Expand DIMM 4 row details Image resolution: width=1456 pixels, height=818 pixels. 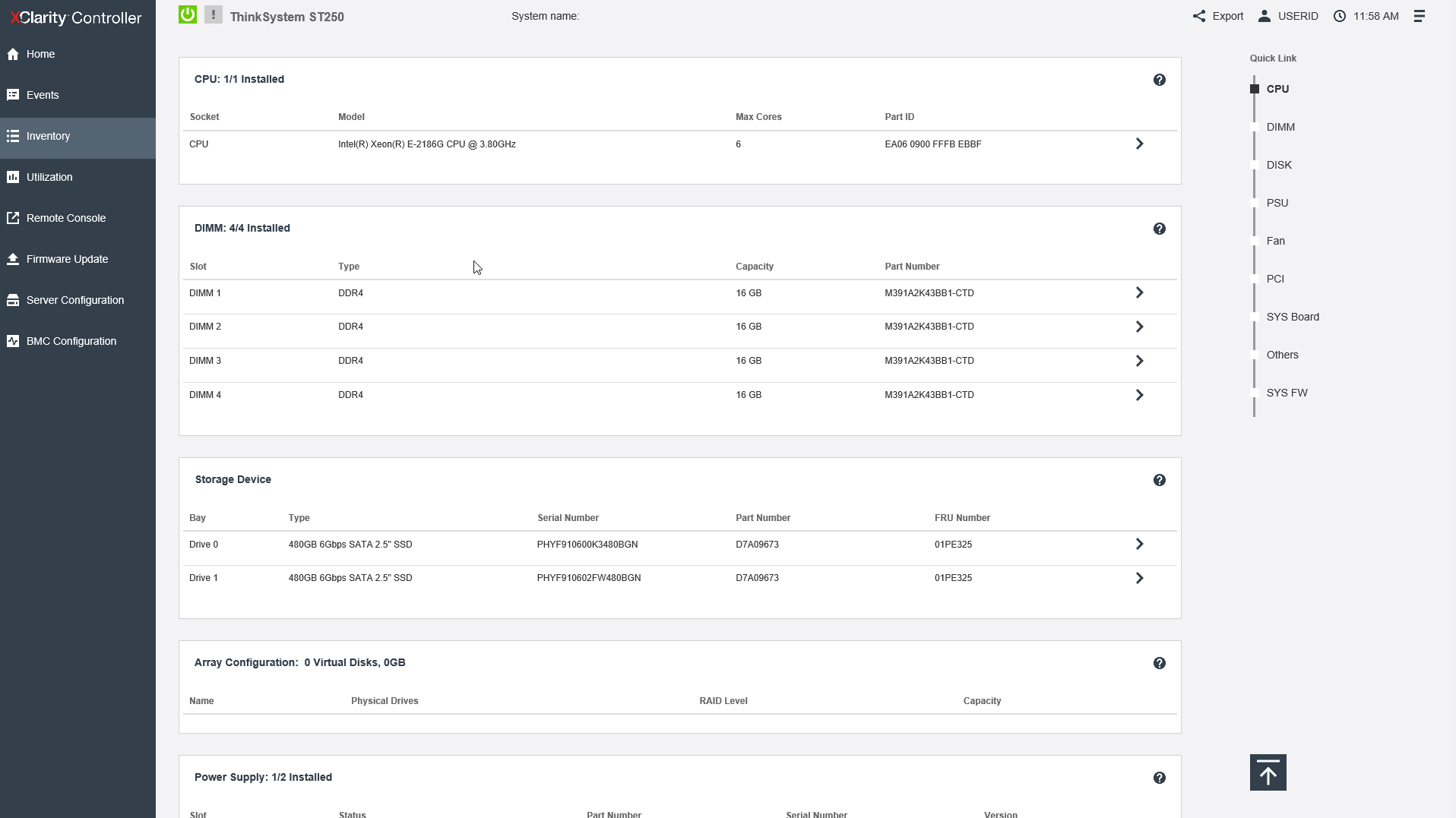[x=1139, y=395]
